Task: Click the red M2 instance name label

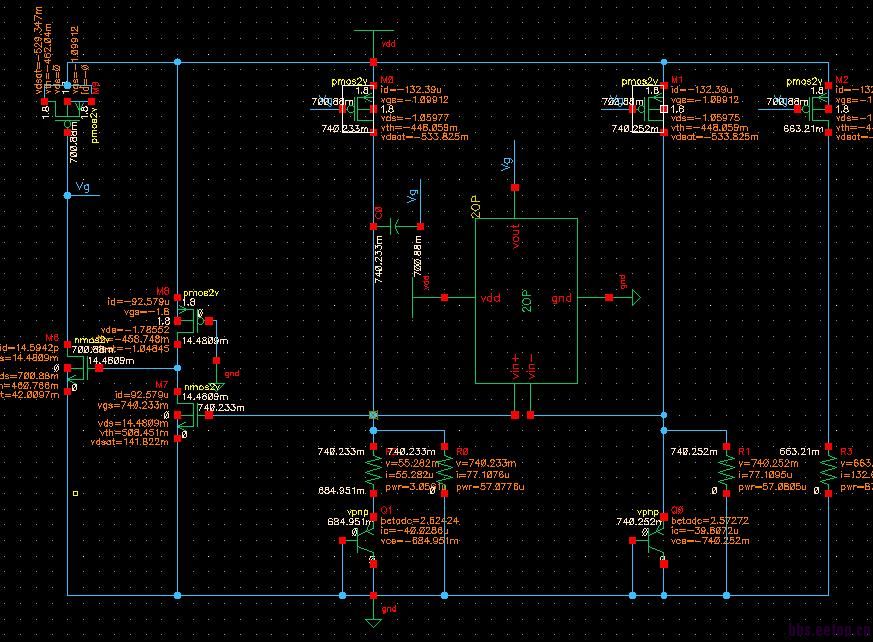Action: coord(842,80)
